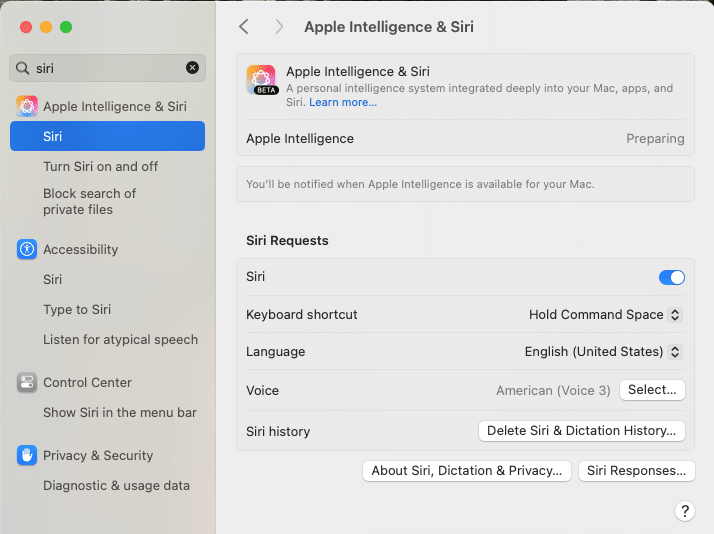Click the magnifying glass search icon
The image size is (714, 534).
pyautogui.click(x=22, y=68)
